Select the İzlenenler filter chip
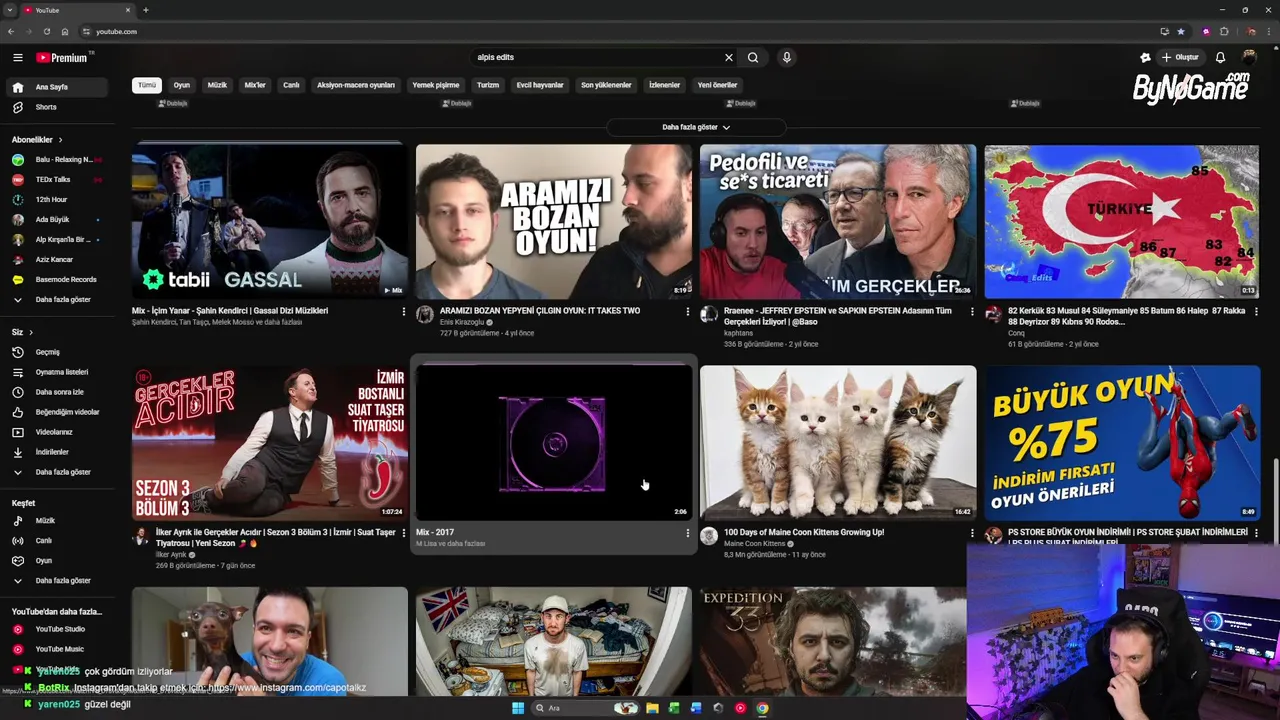 pyautogui.click(x=665, y=85)
